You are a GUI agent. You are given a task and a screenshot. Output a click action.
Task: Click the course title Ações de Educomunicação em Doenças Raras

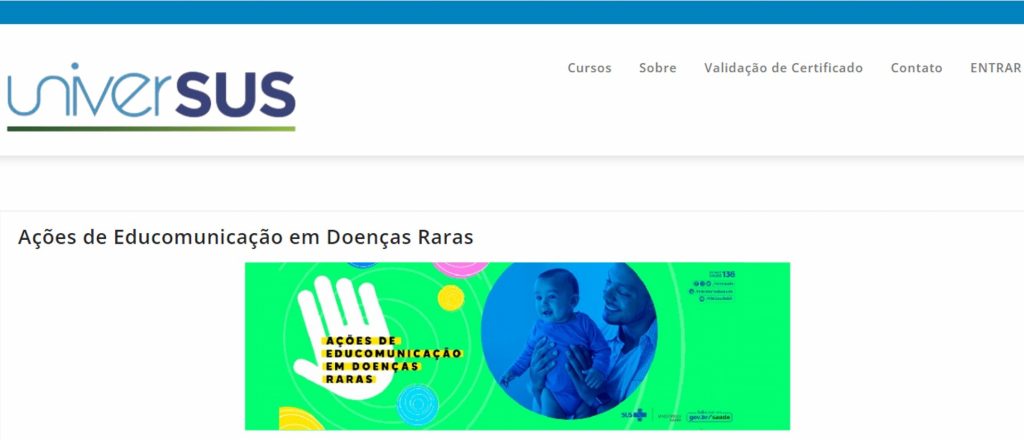pyautogui.click(x=246, y=237)
